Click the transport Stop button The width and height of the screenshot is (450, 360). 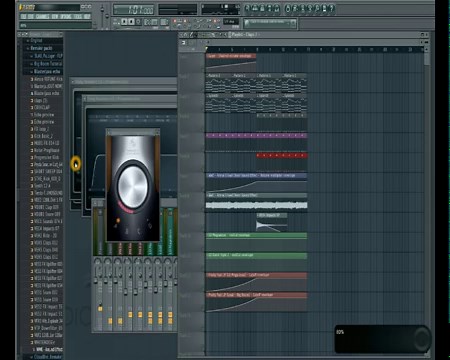(x=131, y=22)
